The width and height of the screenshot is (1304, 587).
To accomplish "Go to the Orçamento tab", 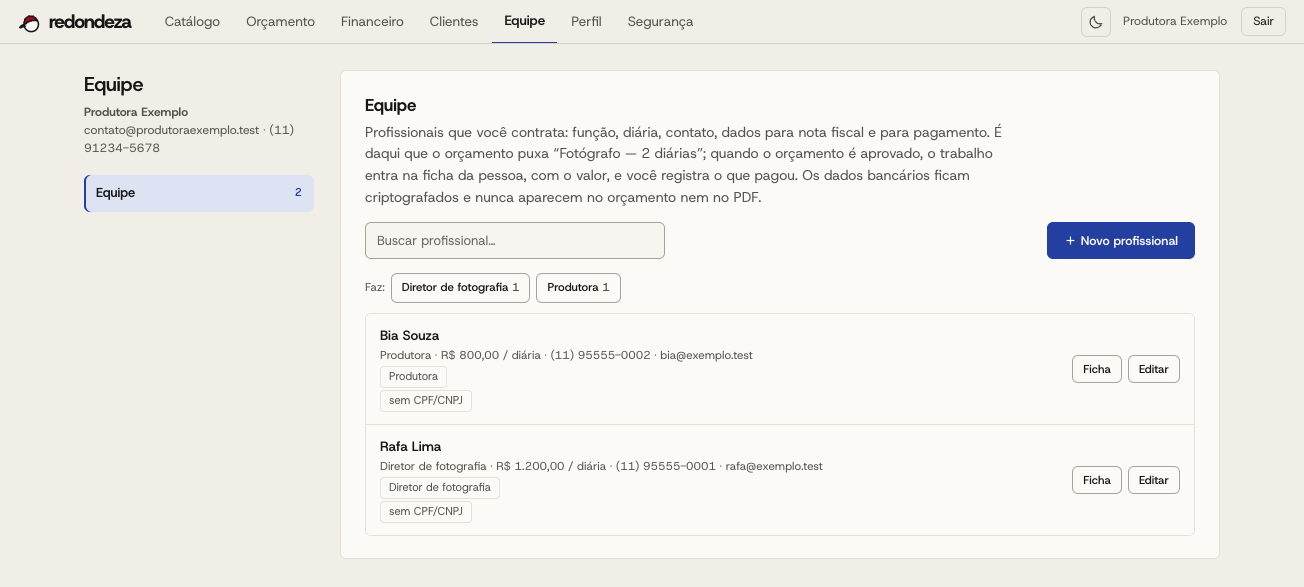I will click(x=280, y=21).
